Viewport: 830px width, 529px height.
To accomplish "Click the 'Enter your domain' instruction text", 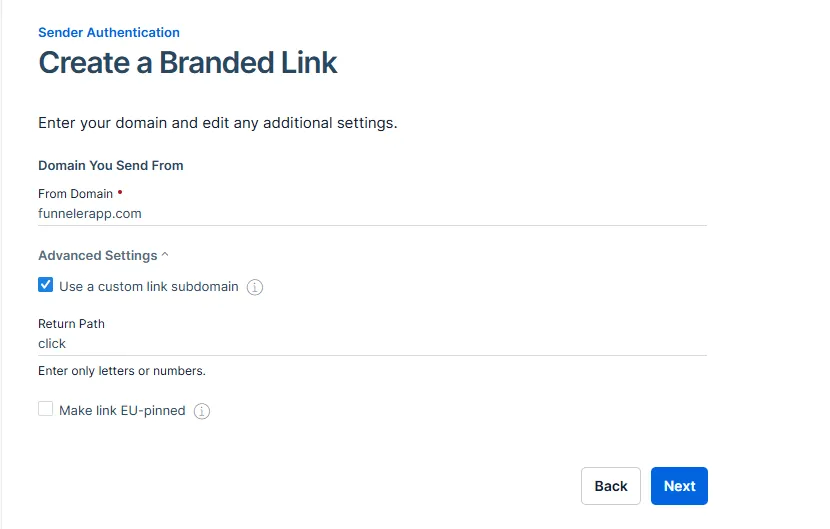I will (218, 123).
